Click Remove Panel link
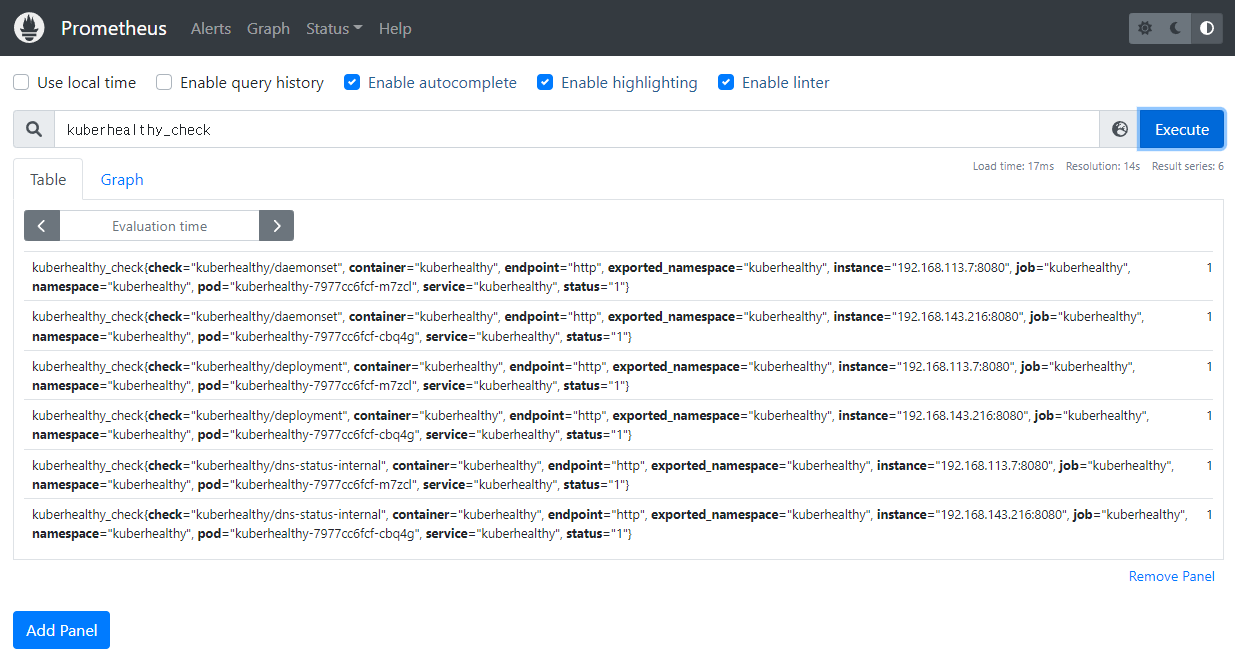 click(1172, 576)
